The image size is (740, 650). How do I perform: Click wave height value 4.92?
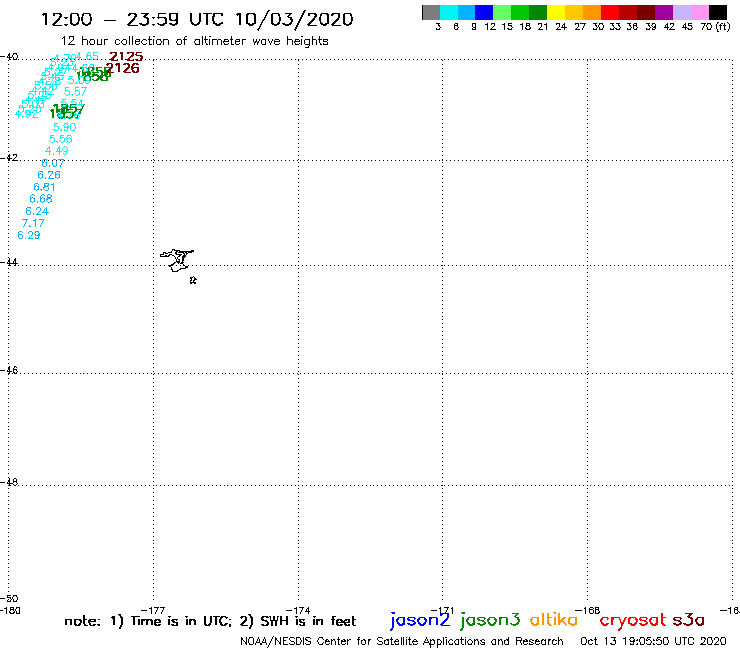[26, 114]
